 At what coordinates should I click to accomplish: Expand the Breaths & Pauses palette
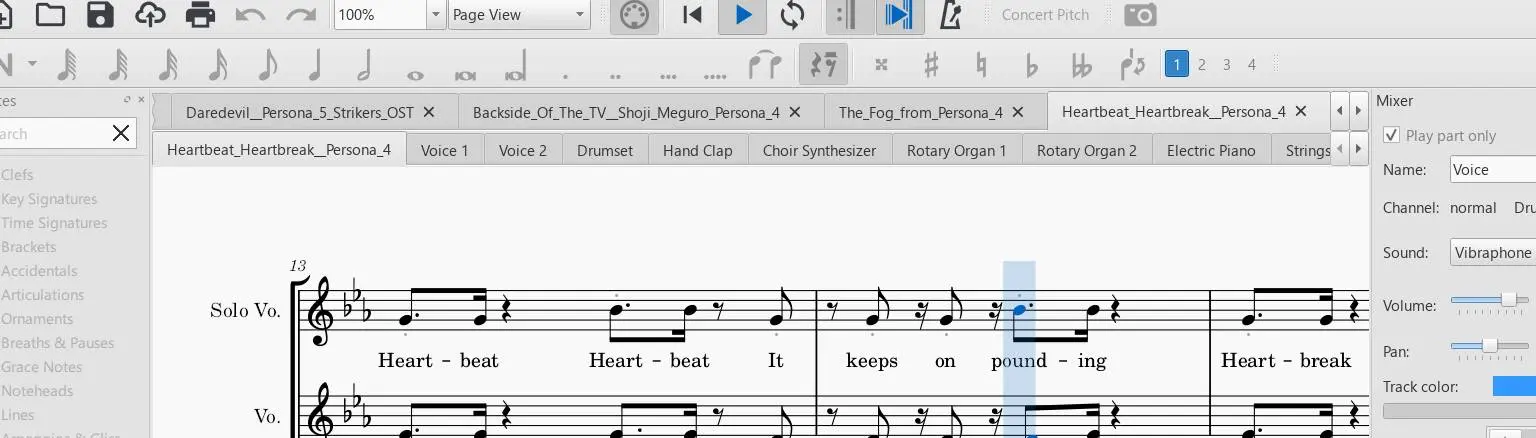tap(58, 343)
